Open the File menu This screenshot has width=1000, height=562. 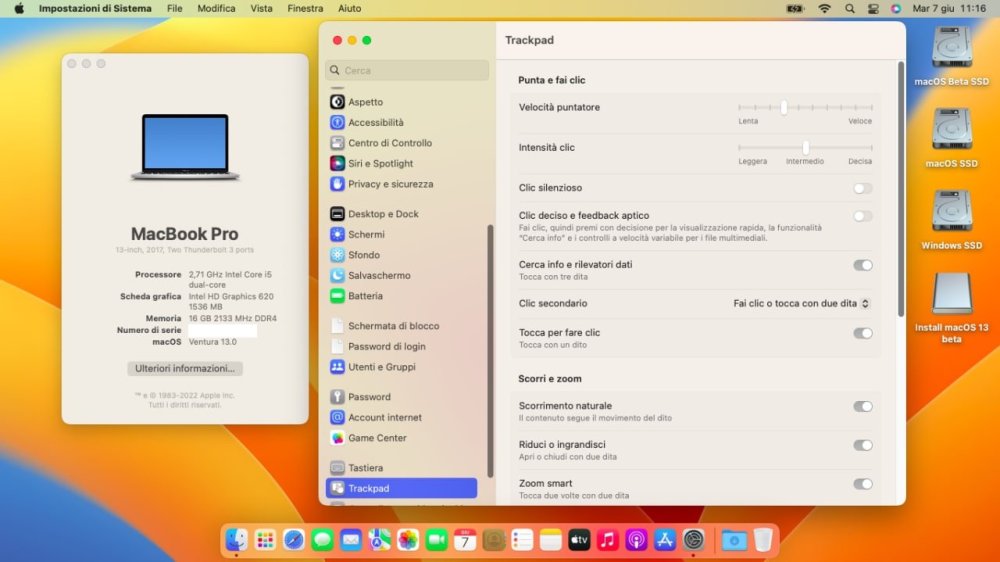pos(175,8)
